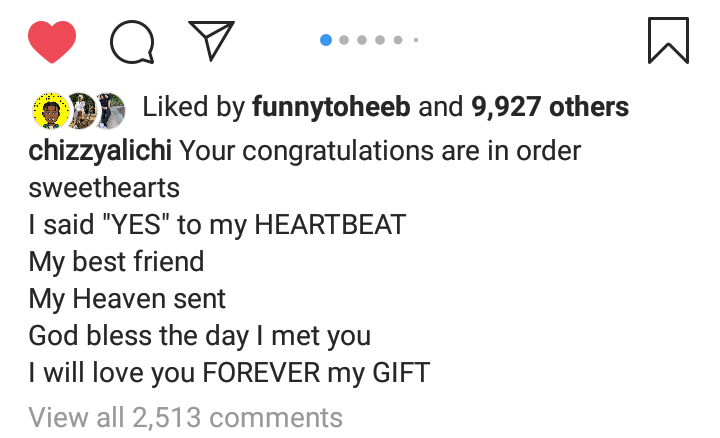Tap the small last carousel dot
The width and height of the screenshot is (720, 438).
coord(415,40)
